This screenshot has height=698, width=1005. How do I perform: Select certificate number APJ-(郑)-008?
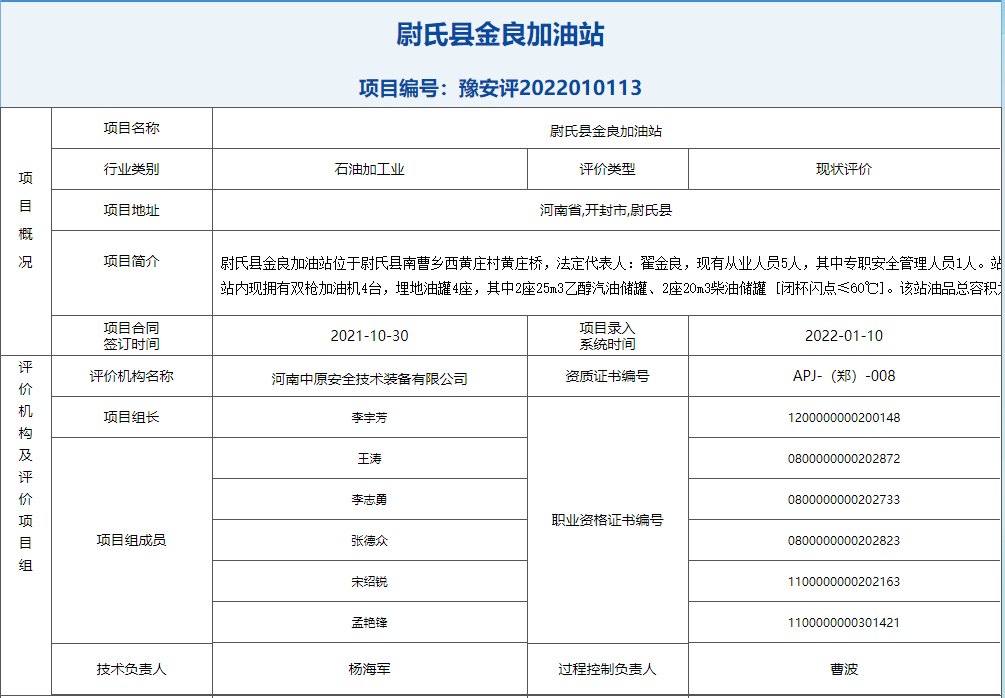pyautogui.click(x=843, y=376)
